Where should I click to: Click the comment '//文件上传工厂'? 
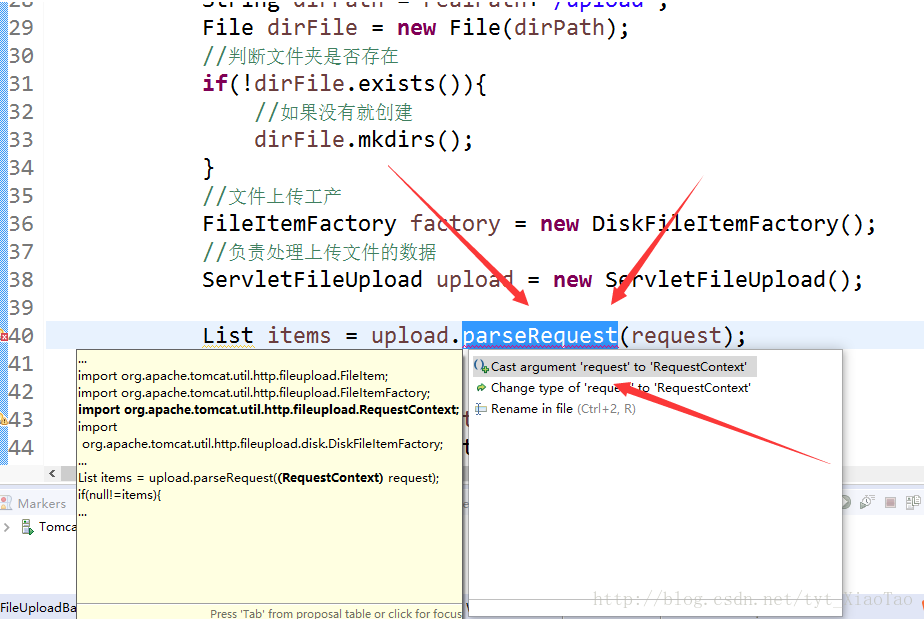272,196
